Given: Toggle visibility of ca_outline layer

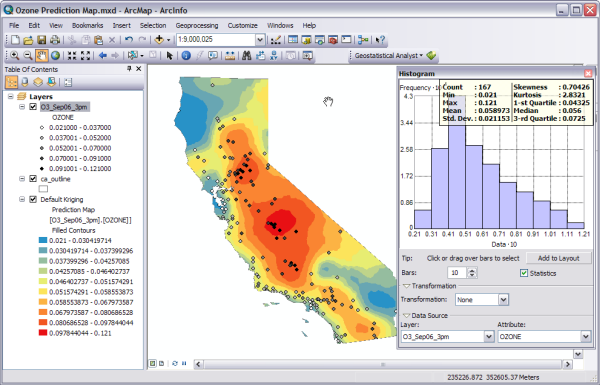Looking at the screenshot, I should 33,179.
